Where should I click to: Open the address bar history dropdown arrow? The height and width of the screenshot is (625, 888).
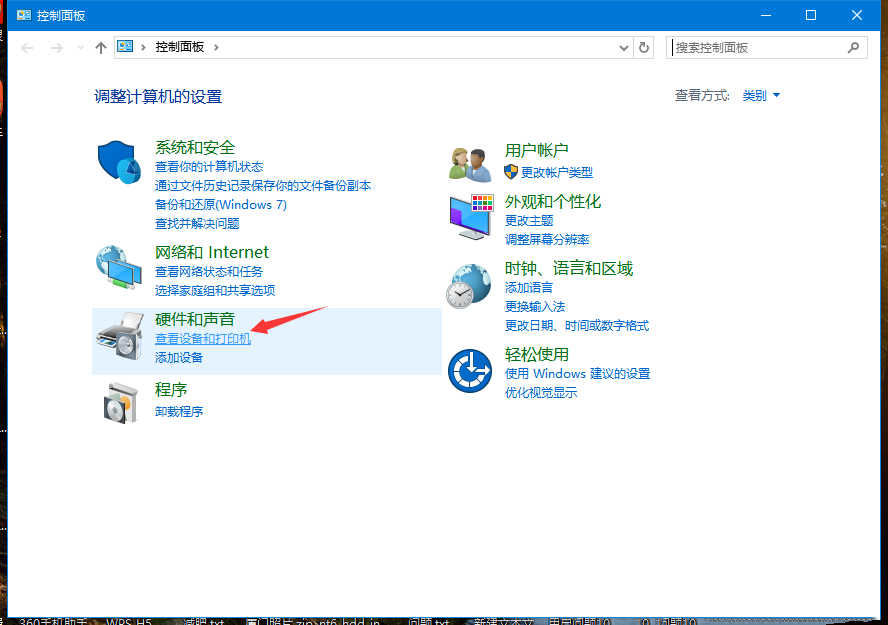[x=622, y=47]
